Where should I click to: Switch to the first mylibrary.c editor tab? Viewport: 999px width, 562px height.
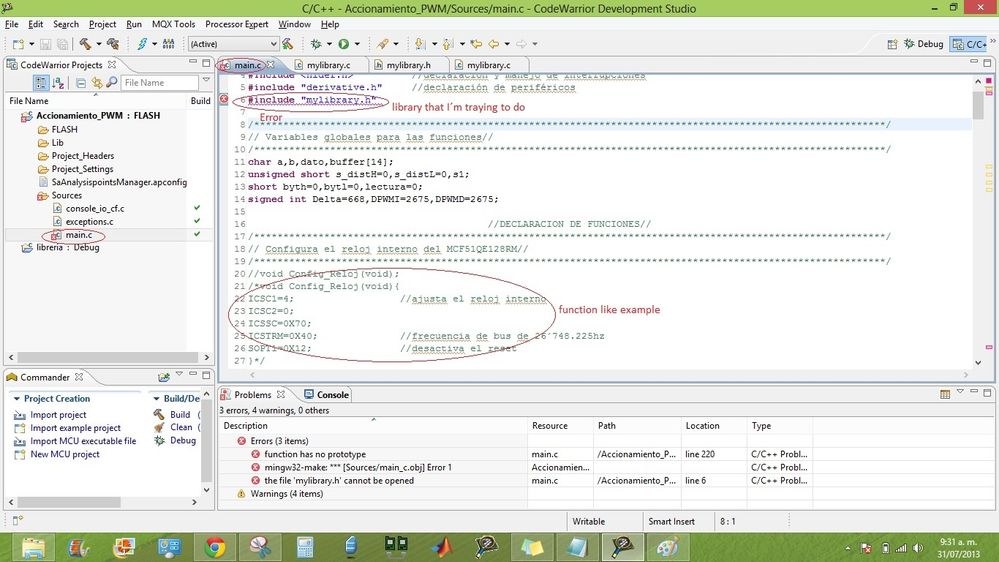(328, 65)
